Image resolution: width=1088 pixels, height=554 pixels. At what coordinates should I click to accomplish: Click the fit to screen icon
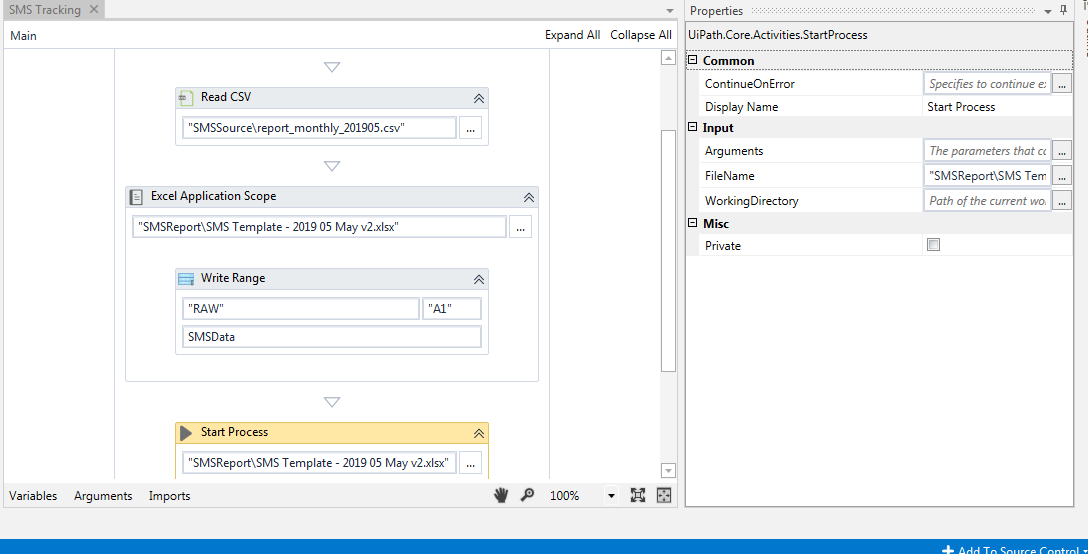point(638,495)
